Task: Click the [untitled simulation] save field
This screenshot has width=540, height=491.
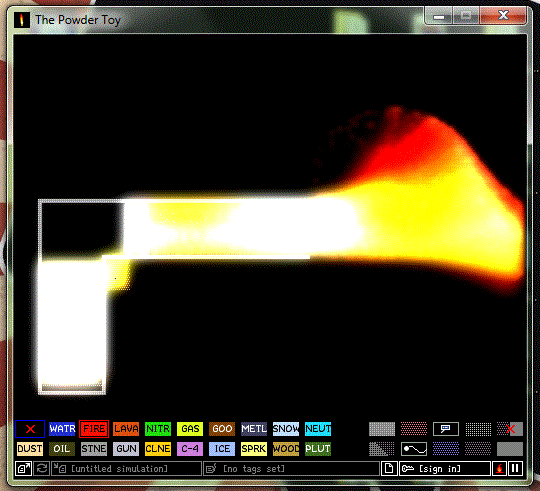Action: pos(126,469)
